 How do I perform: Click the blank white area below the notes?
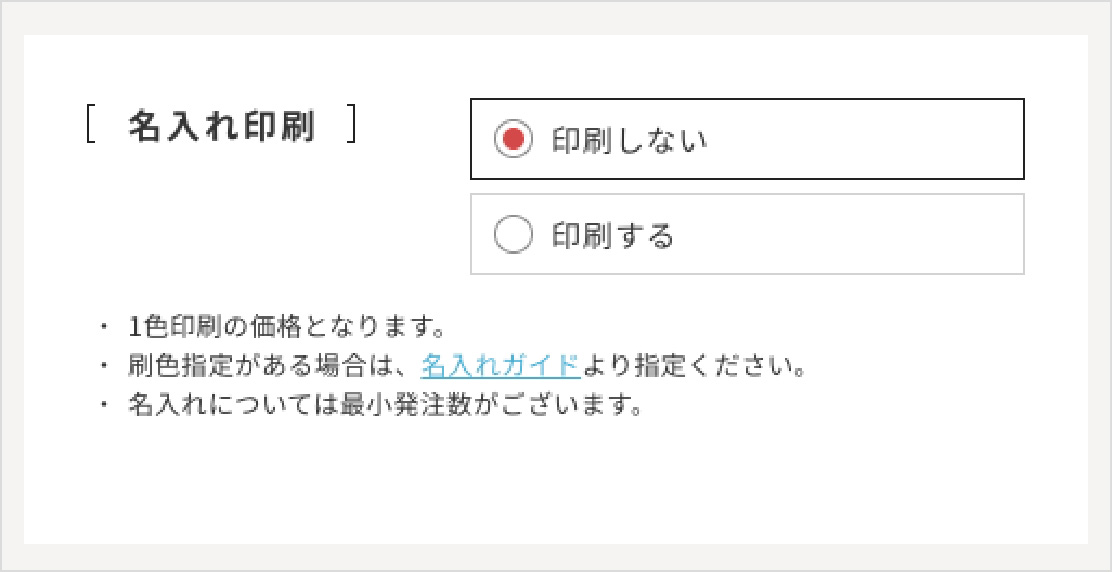550,485
